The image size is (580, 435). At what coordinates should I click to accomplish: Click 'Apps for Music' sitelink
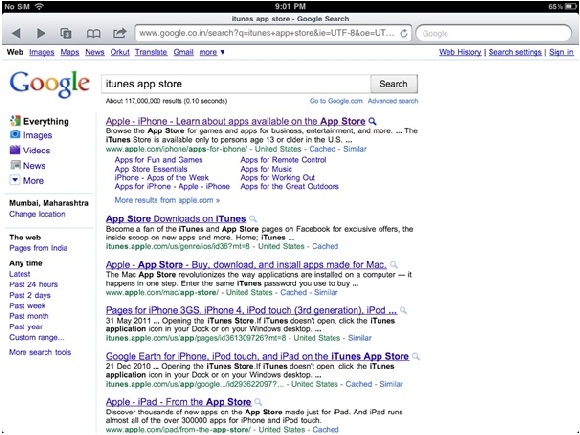tap(266, 169)
